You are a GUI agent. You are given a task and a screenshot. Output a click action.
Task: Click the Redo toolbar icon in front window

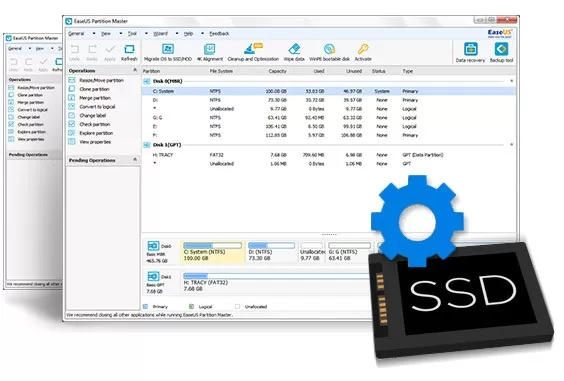92,52
